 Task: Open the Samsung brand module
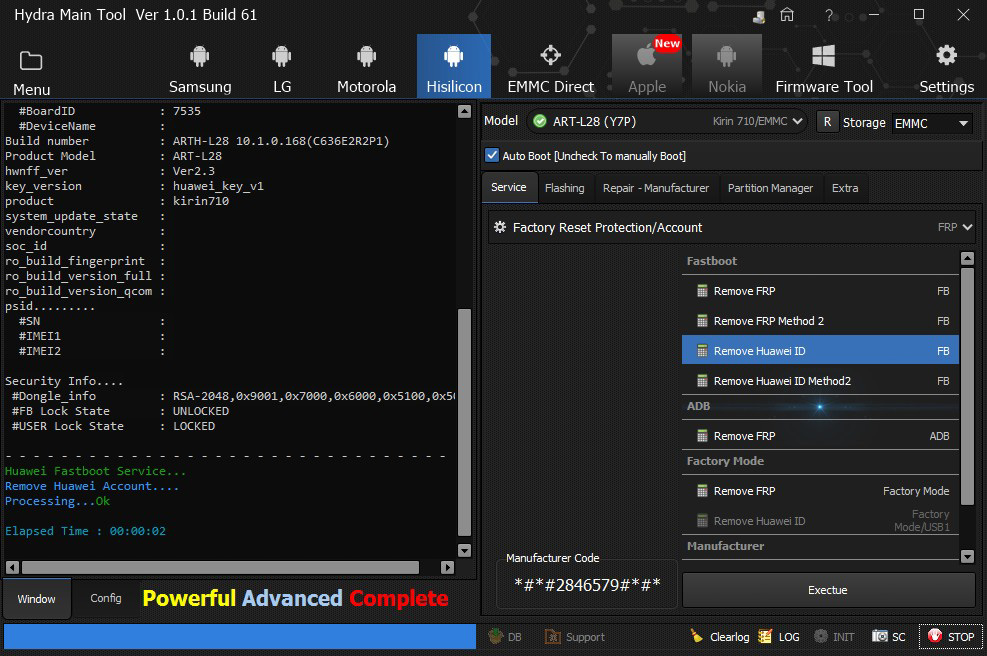(x=200, y=67)
